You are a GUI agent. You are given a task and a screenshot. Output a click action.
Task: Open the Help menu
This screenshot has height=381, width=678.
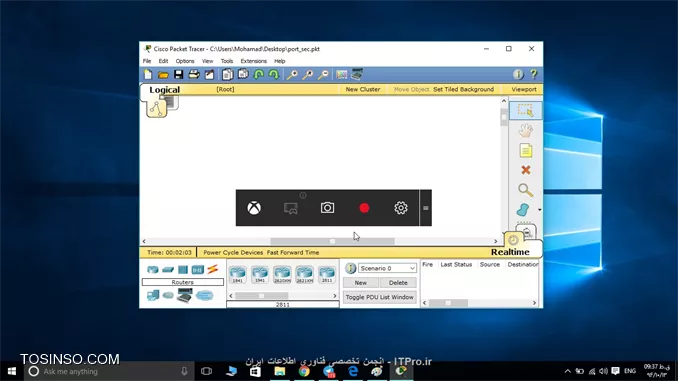coord(280,61)
